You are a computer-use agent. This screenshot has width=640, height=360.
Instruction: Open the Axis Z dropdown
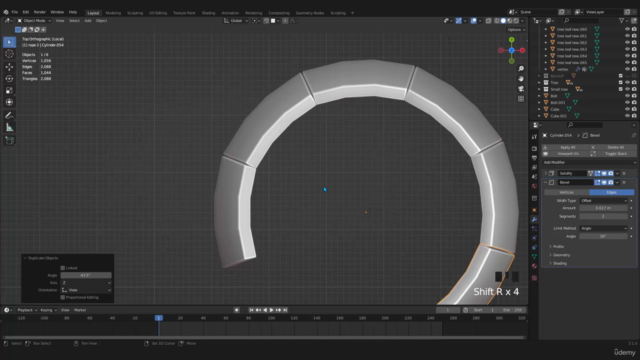(86, 283)
